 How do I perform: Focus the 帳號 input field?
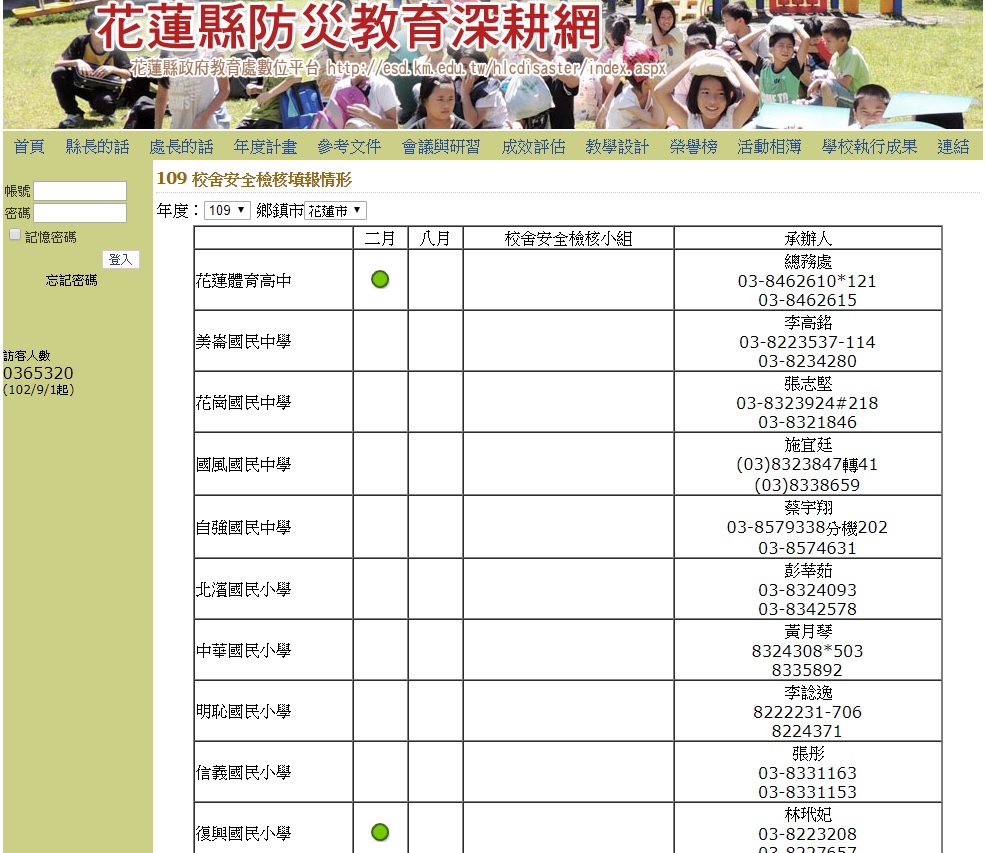tap(80, 191)
